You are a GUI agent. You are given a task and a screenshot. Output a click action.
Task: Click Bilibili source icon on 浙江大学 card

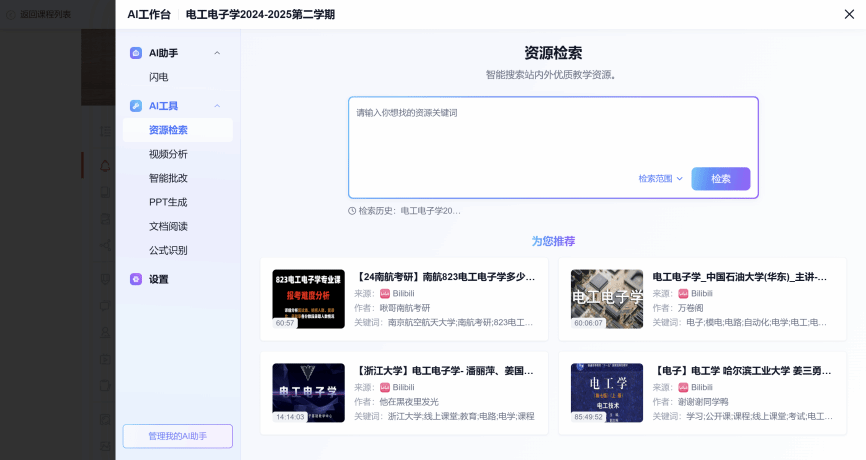point(384,387)
